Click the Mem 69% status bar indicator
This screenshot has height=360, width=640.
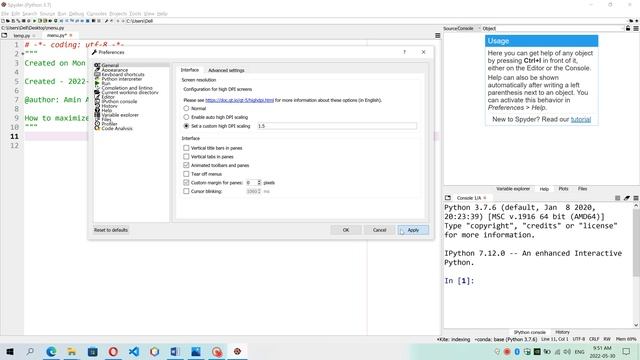pyautogui.click(x=626, y=339)
